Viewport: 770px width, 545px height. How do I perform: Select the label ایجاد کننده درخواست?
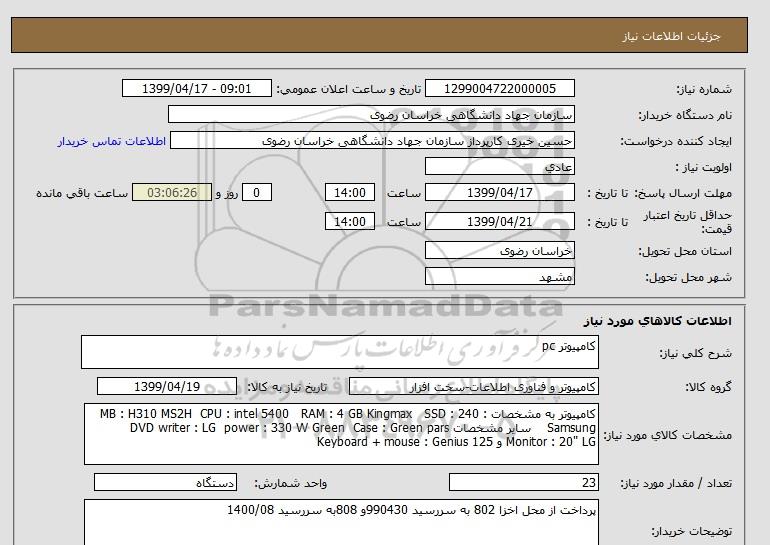676,141
